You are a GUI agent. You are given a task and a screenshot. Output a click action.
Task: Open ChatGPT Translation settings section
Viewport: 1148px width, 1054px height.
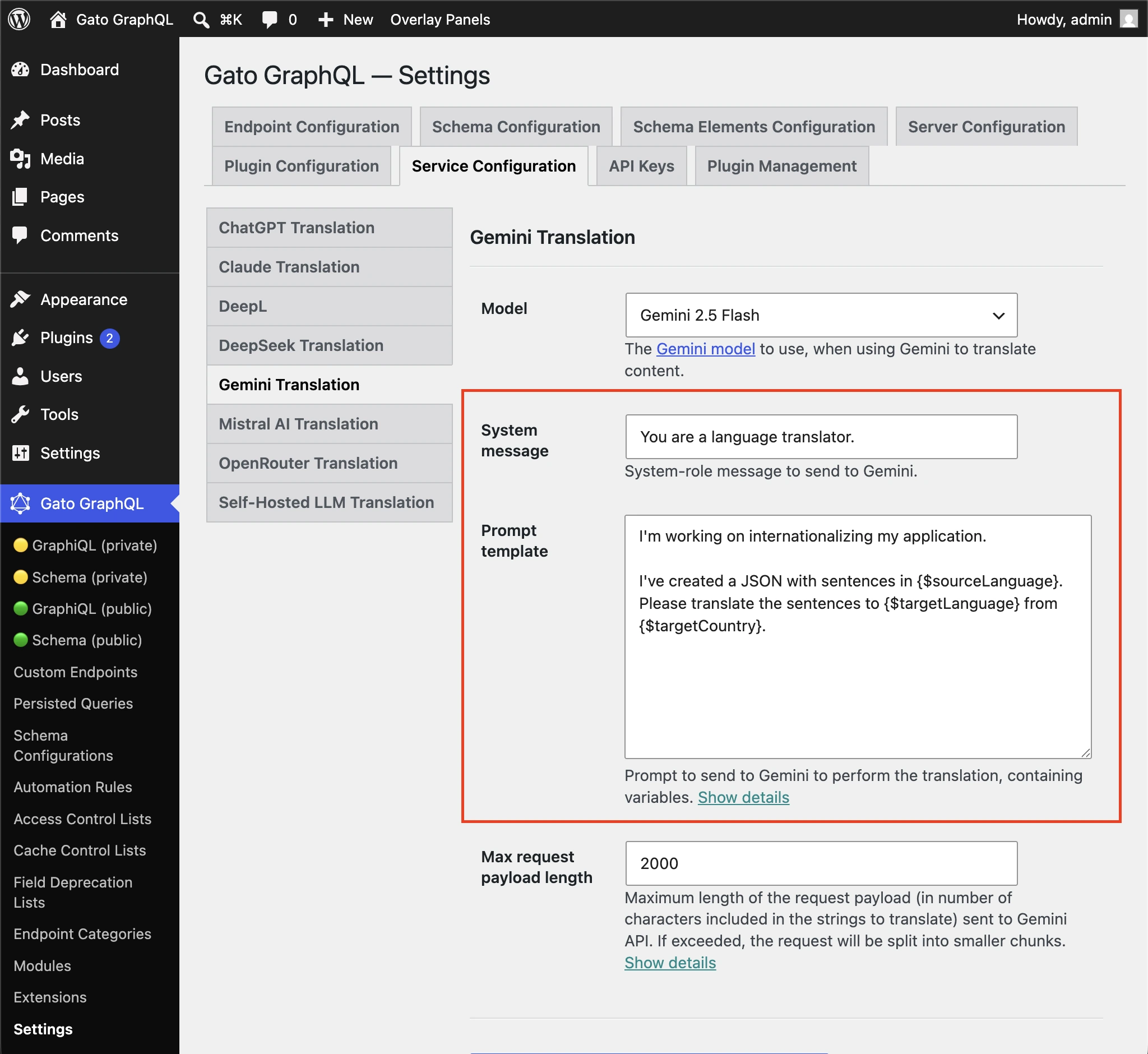[329, 228]
